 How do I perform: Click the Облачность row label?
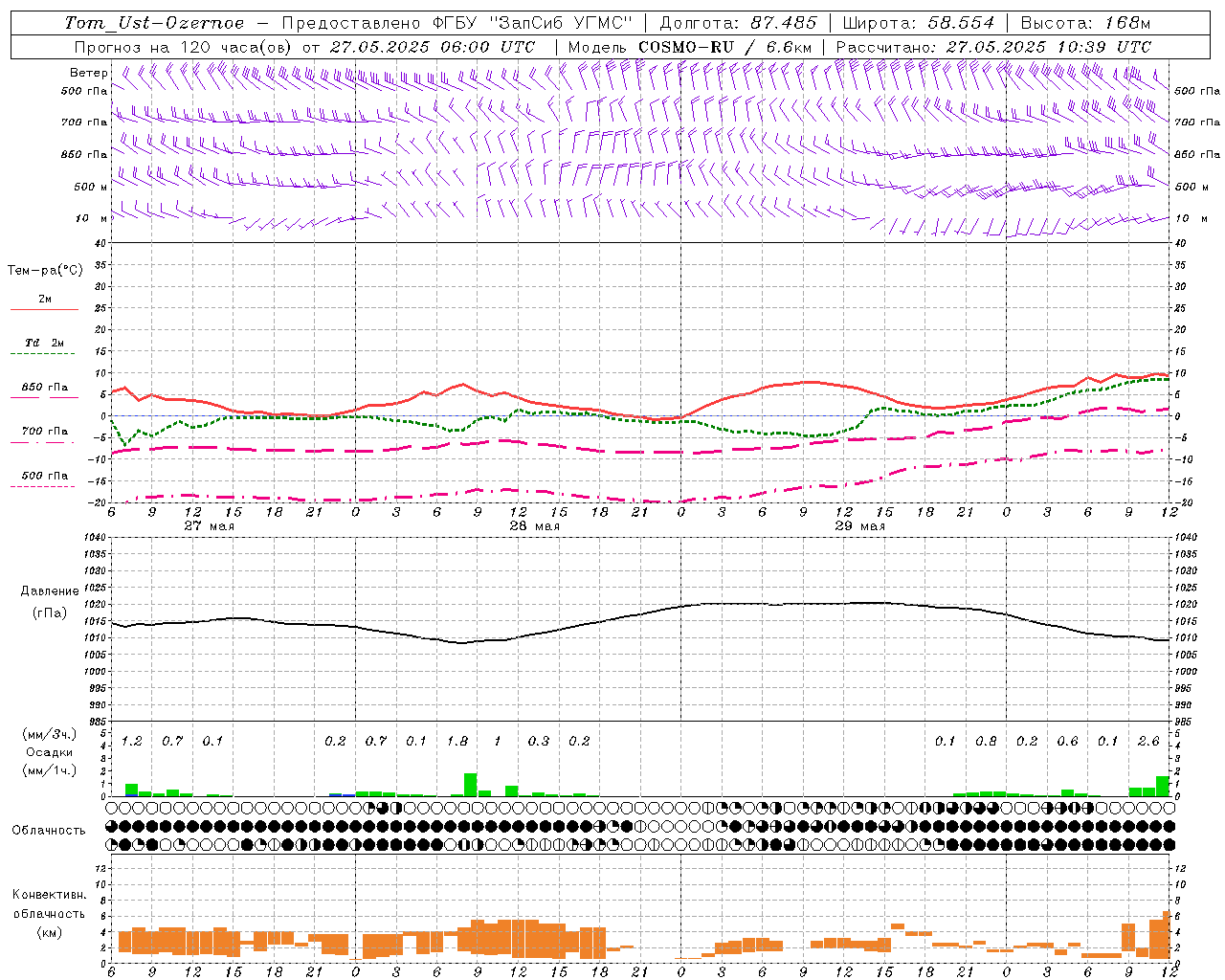click(x=49, y=830)
